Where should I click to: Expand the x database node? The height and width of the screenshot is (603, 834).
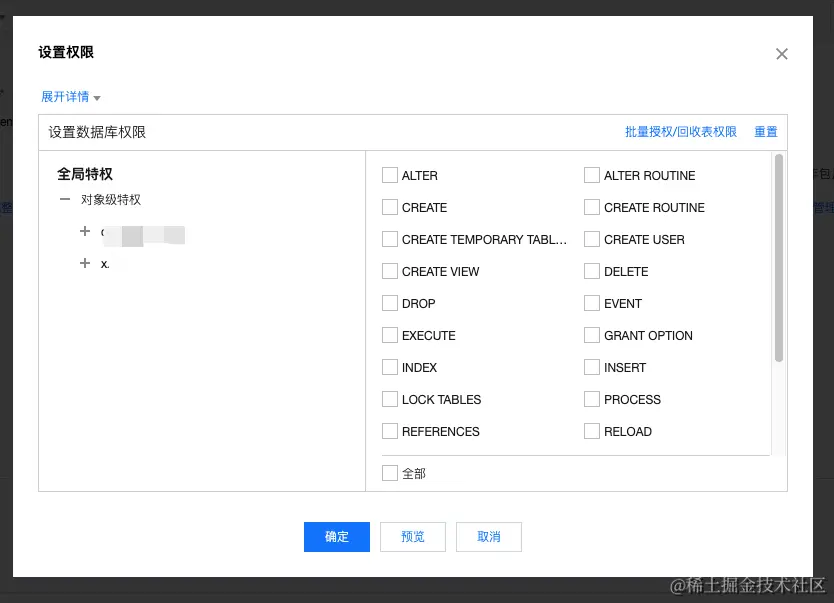point(85,263)
